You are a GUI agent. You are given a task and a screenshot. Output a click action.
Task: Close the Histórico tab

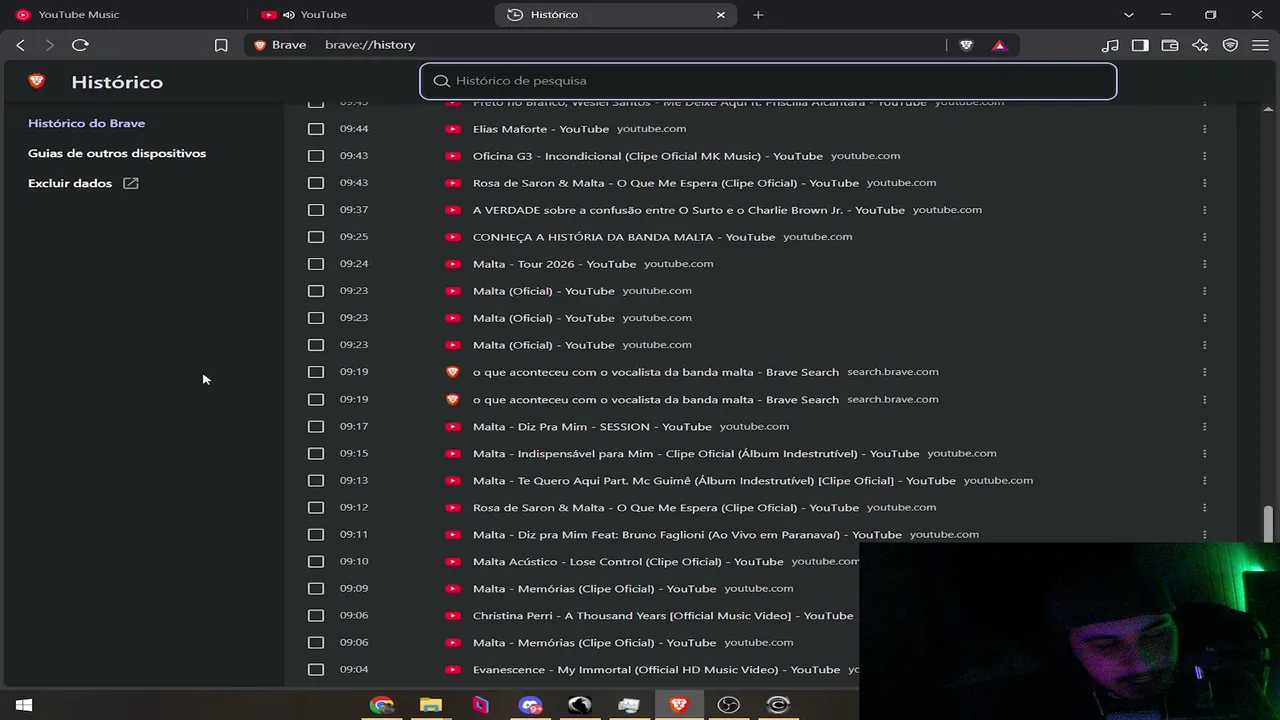pyautogui.click(x=721, y=15)
